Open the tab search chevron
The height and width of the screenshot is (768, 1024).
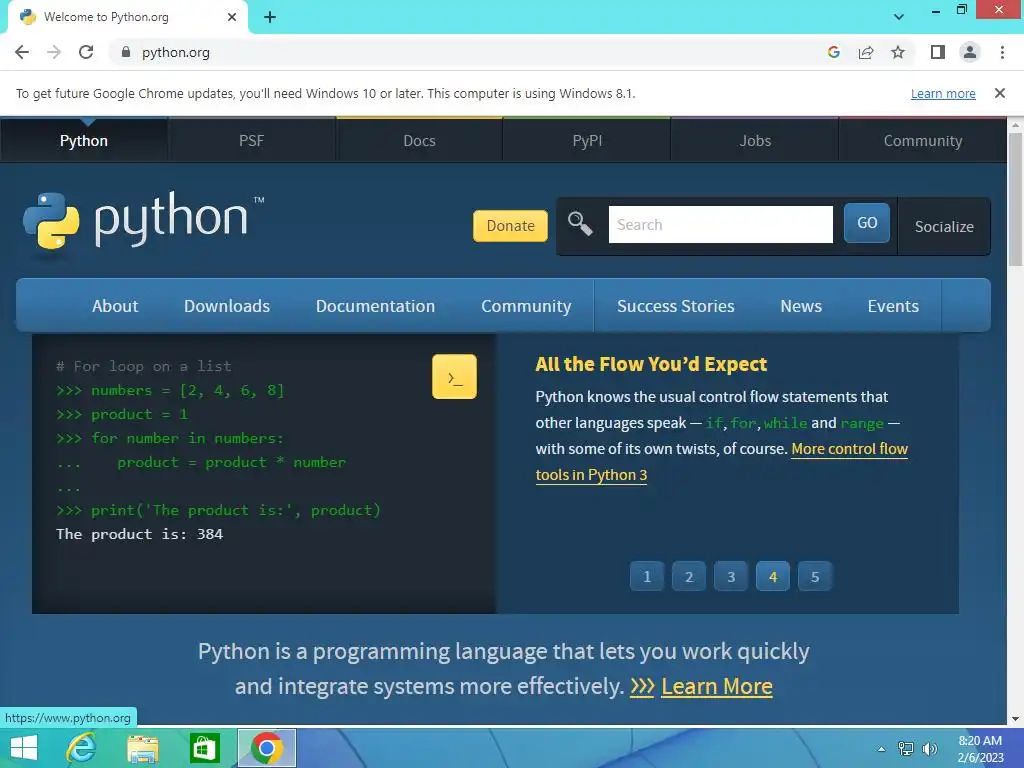coord(899,17)
